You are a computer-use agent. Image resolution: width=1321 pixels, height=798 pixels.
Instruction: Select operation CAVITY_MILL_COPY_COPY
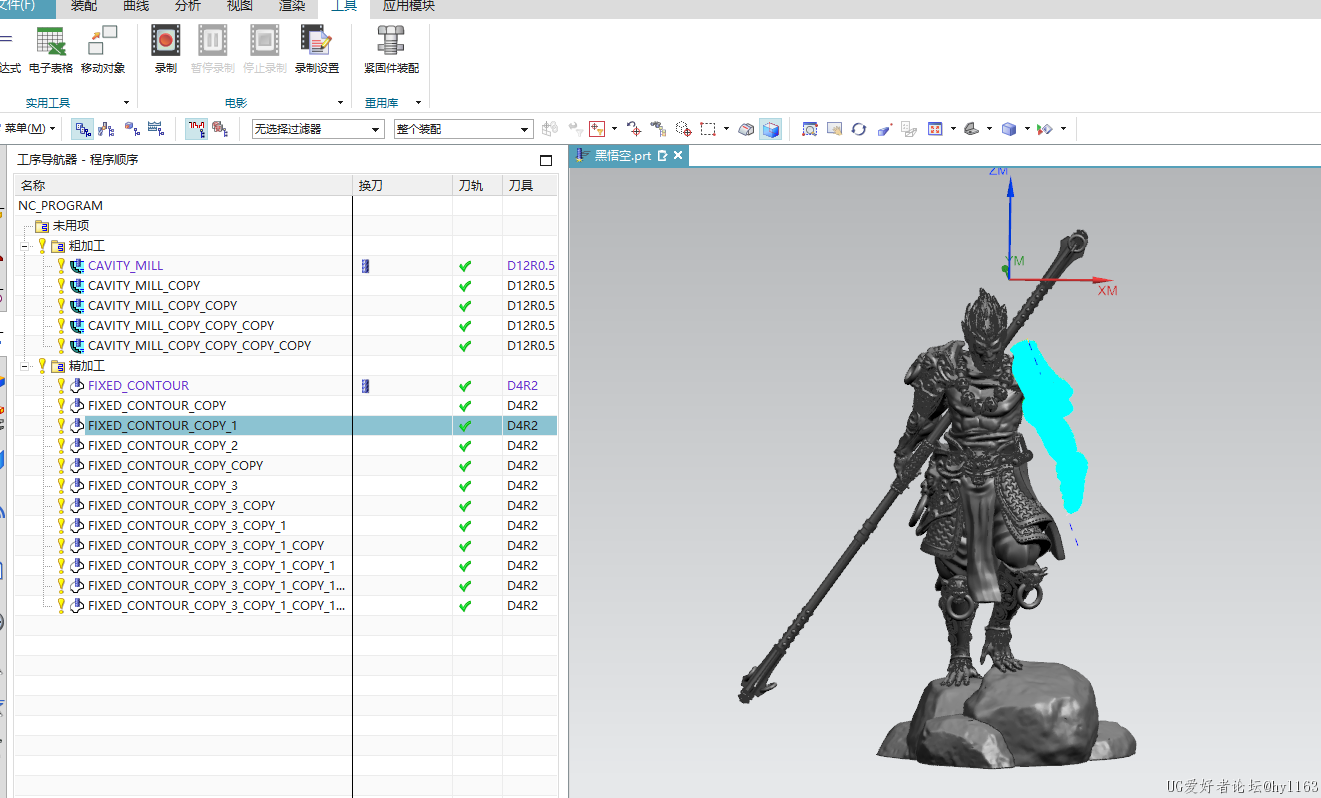coord(162,306)
